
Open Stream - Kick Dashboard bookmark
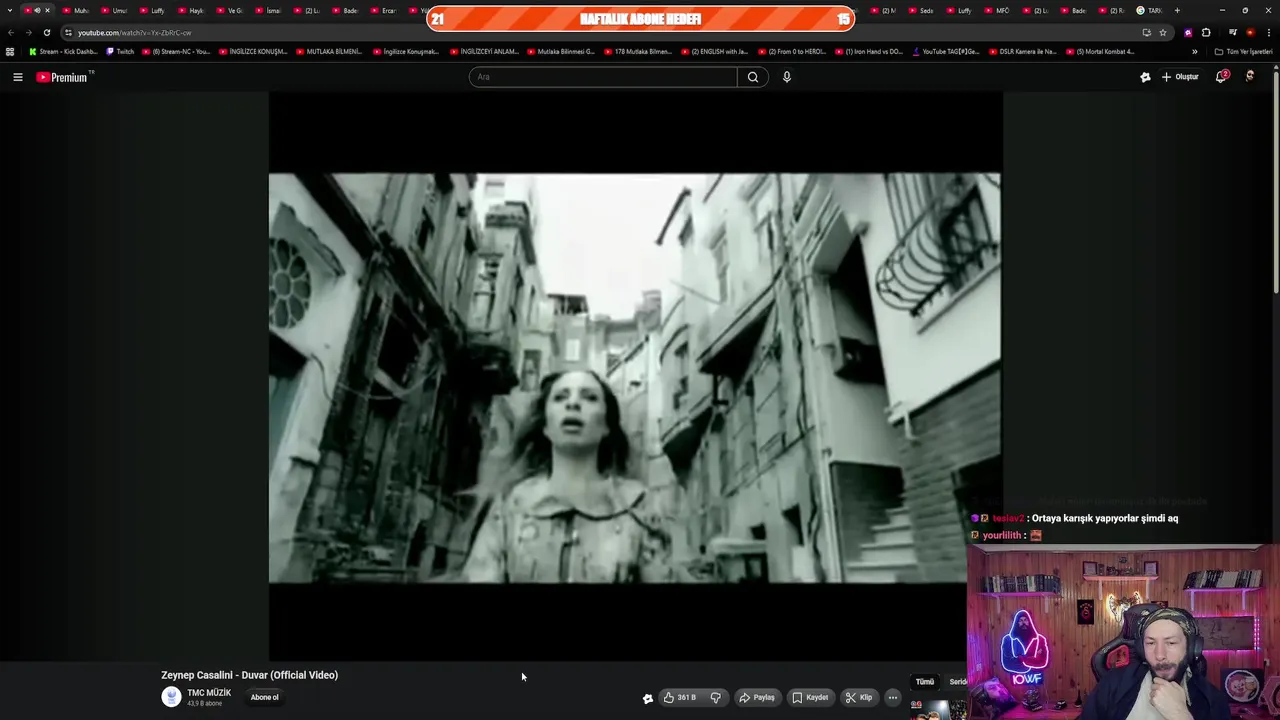(63, 52)
